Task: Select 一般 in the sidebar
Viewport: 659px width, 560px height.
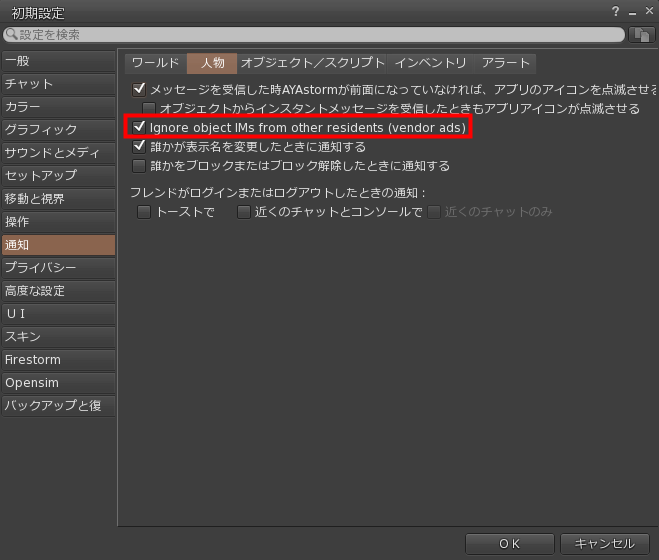Action: (58, 61)
